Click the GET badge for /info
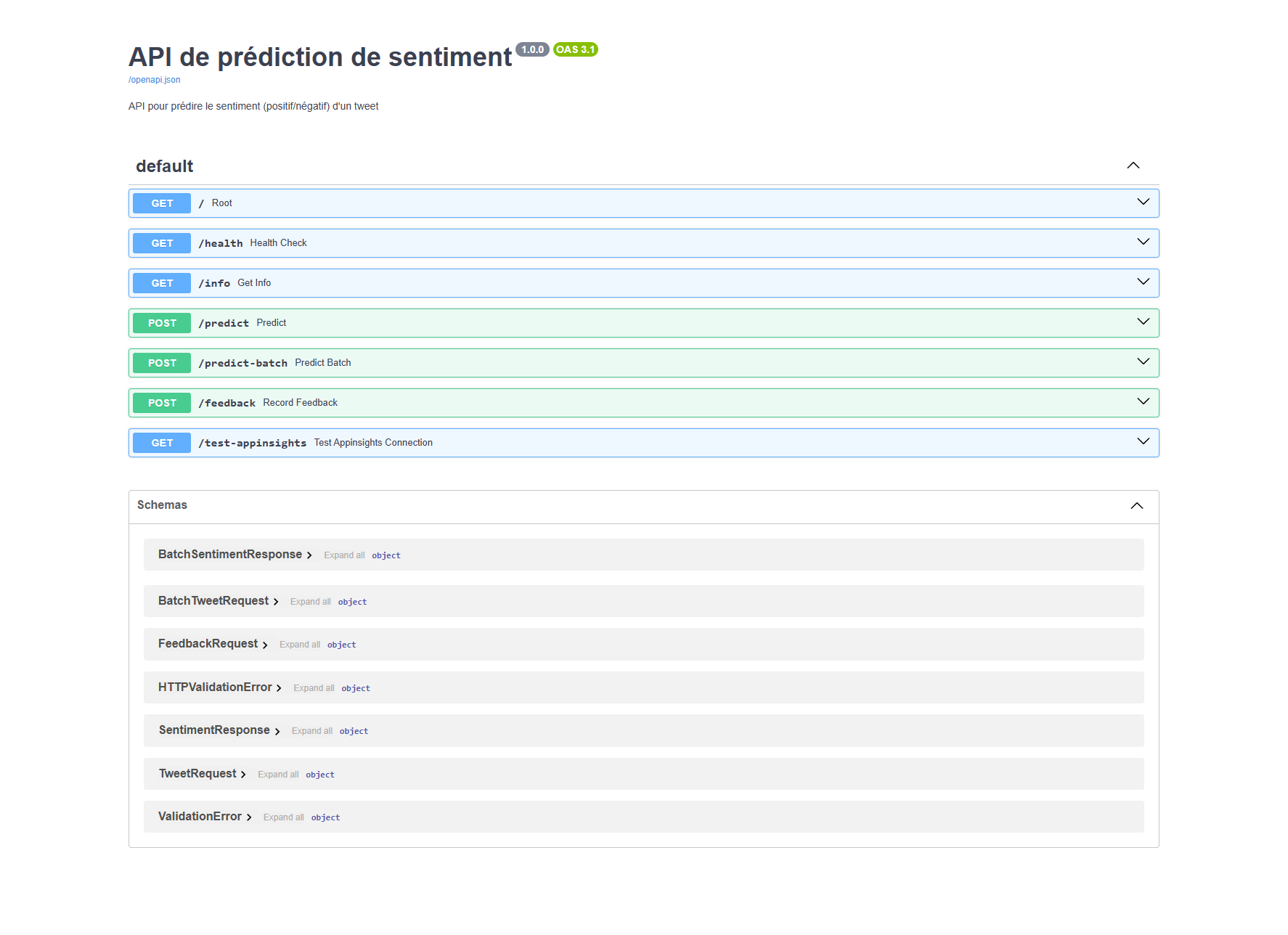This screenshot has width=1288, height=935. point(162,283)
